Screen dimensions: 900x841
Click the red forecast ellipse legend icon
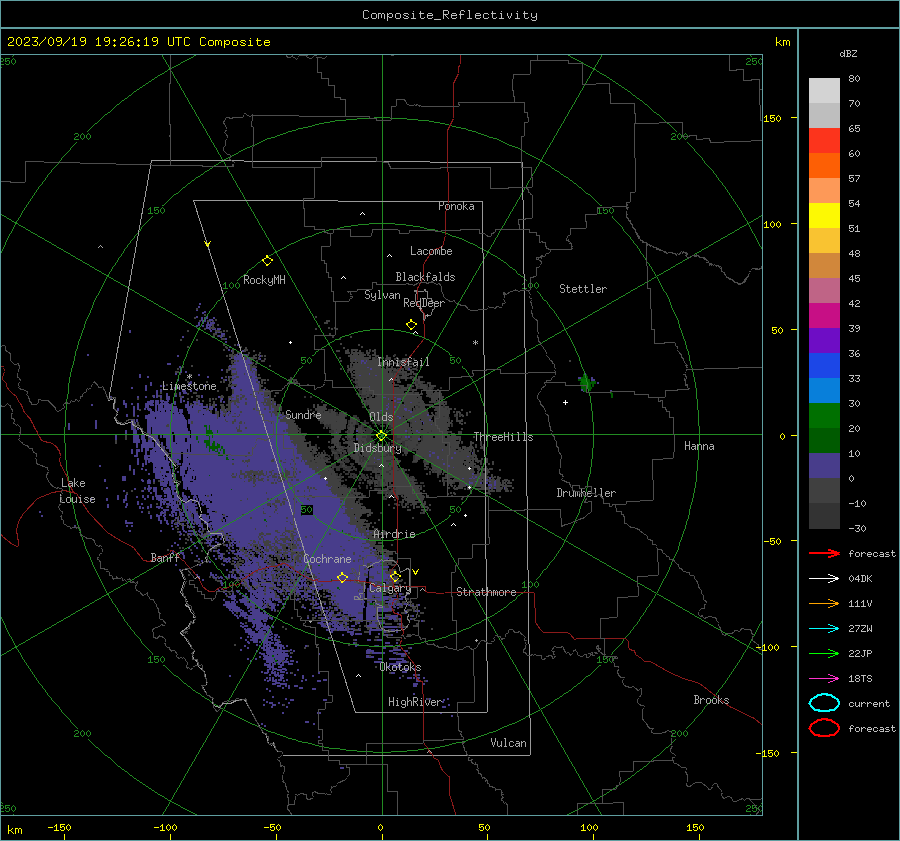824,728
